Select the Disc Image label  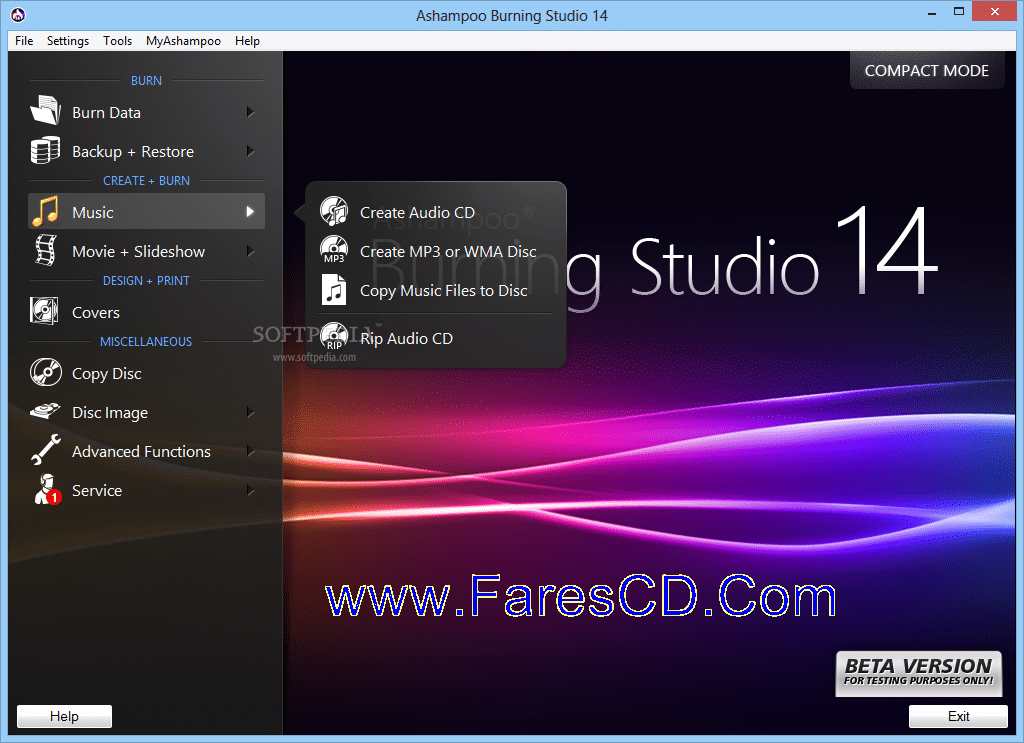pos(110,413)
